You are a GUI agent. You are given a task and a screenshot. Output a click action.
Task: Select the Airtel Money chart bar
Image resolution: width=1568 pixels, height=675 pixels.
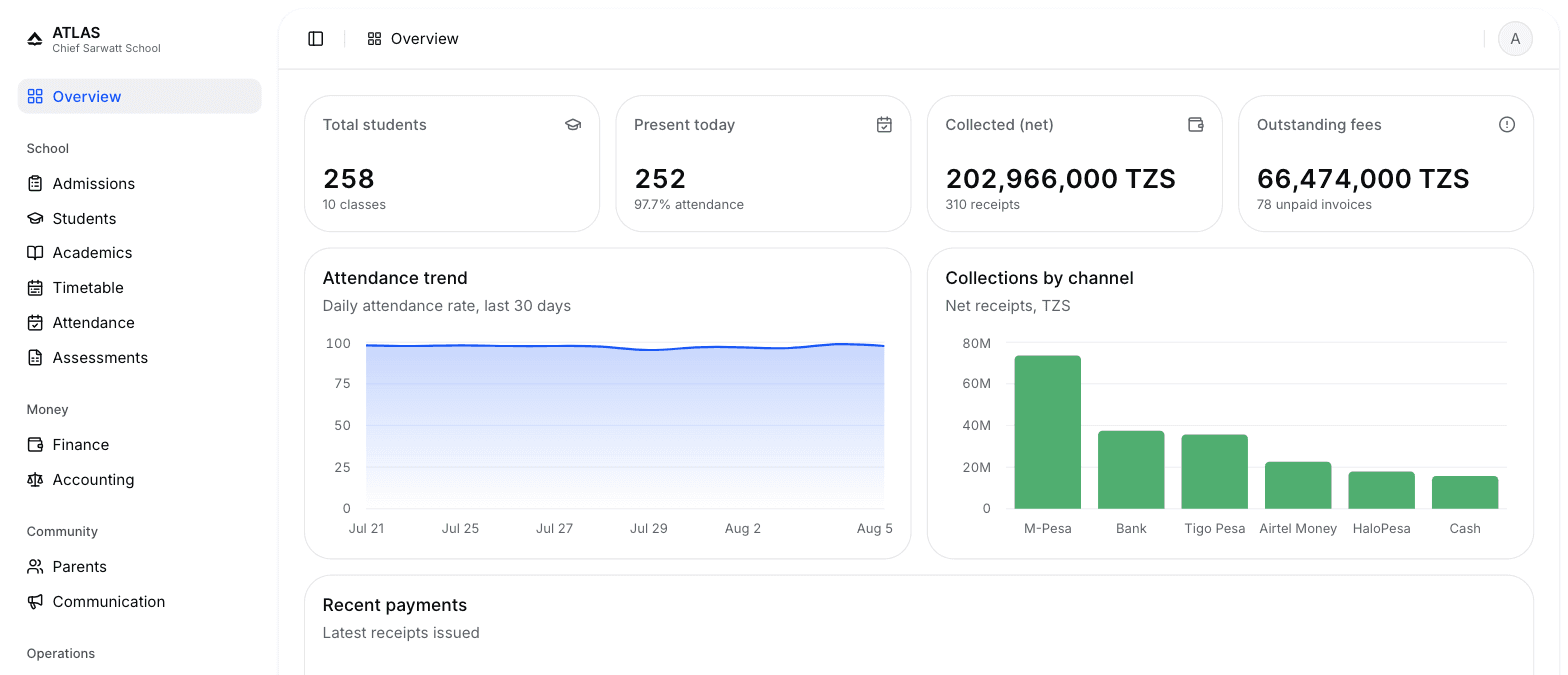tap(1298, 485)
